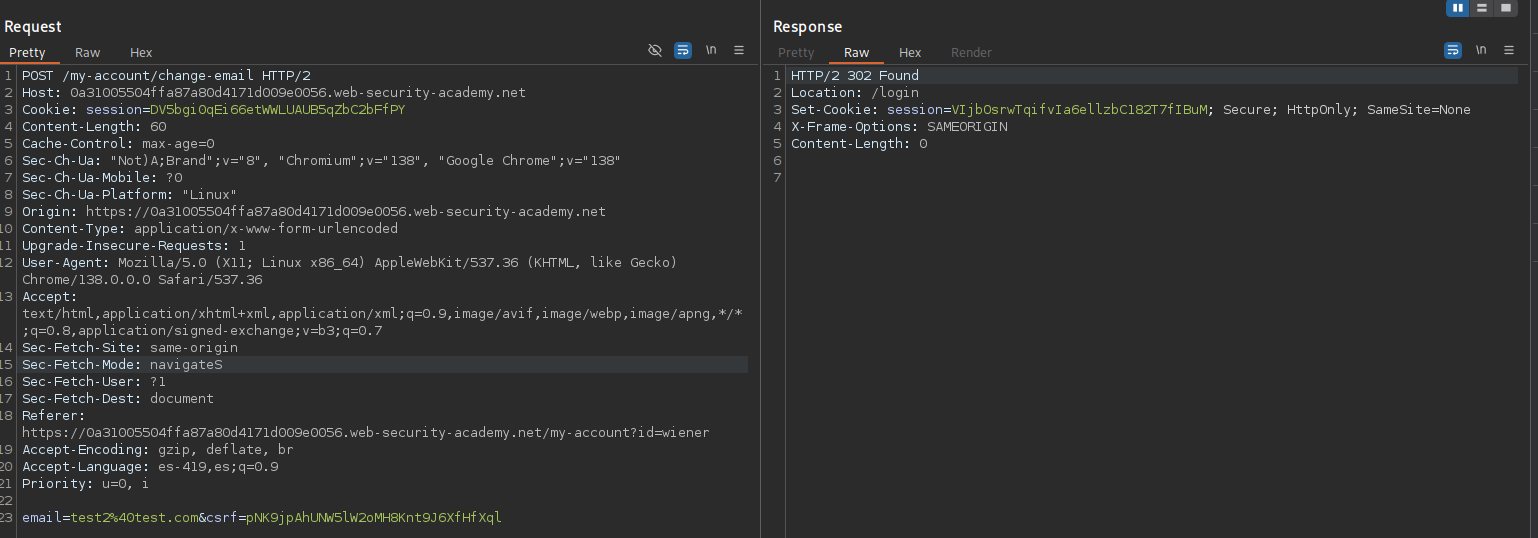Viewport: 1538px width, 538px height.
Task: Select the Request Pretty tab
Action: [27, 52]
